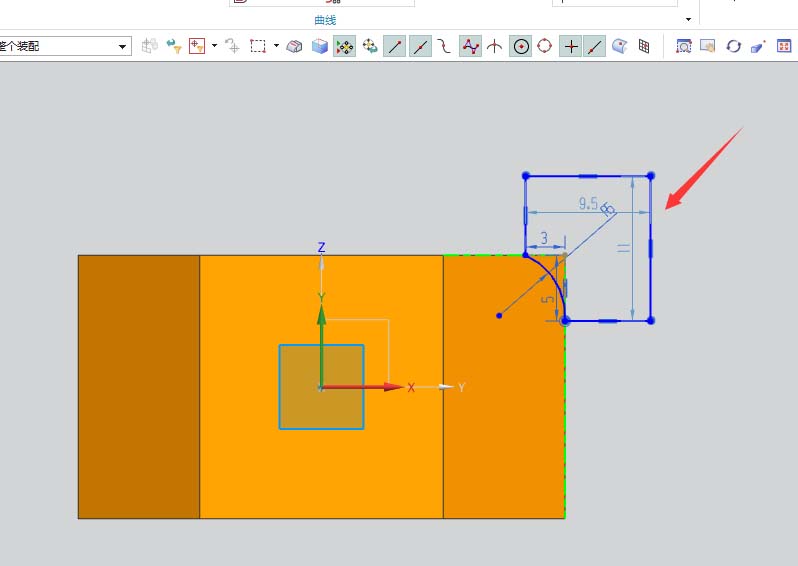Select the 11 vertical dimension
The image size is (798, 566).
point(623,248)
